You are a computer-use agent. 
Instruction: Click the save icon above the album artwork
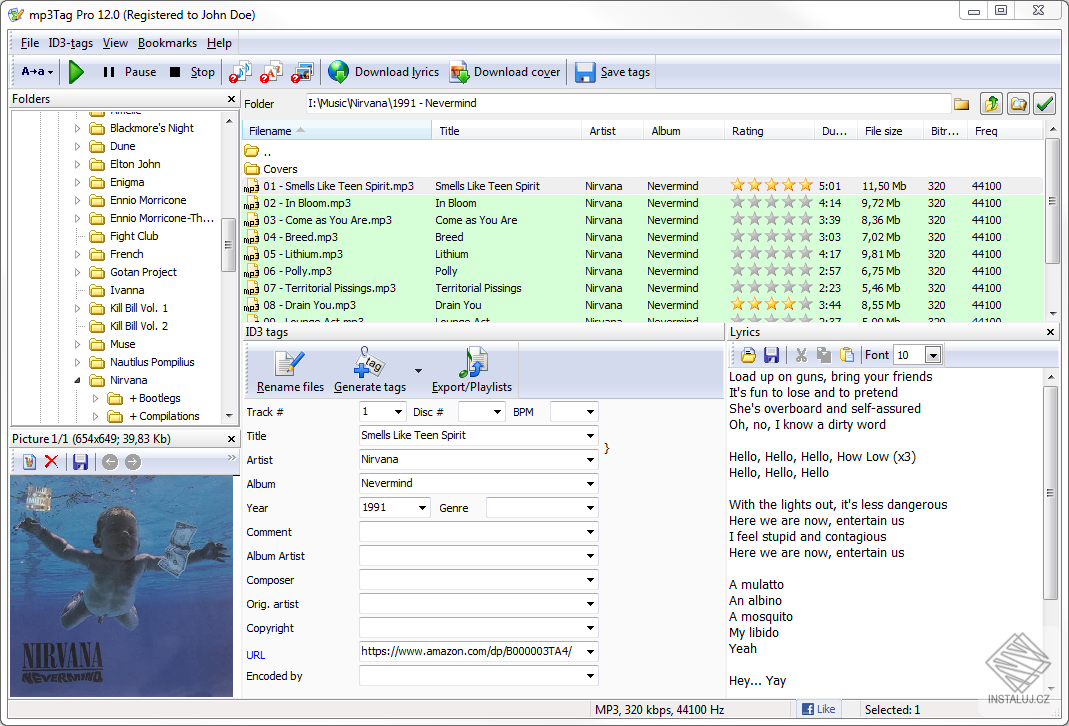(79, 461)
